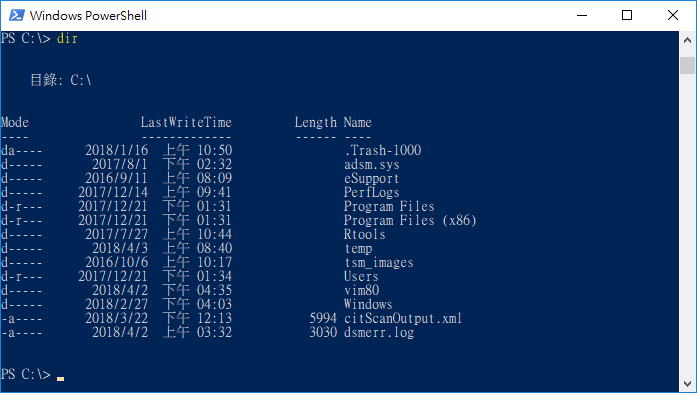Click the file length value 5994
Image resolution: width=697 pixels, height=393 pixels.
(323, 318)
